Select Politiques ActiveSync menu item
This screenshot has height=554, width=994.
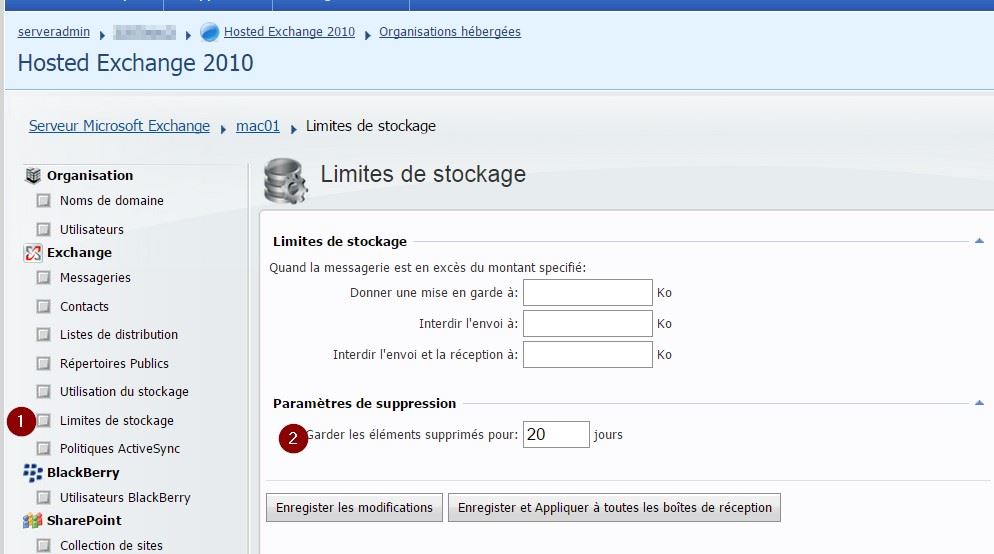tap(120, 449)
